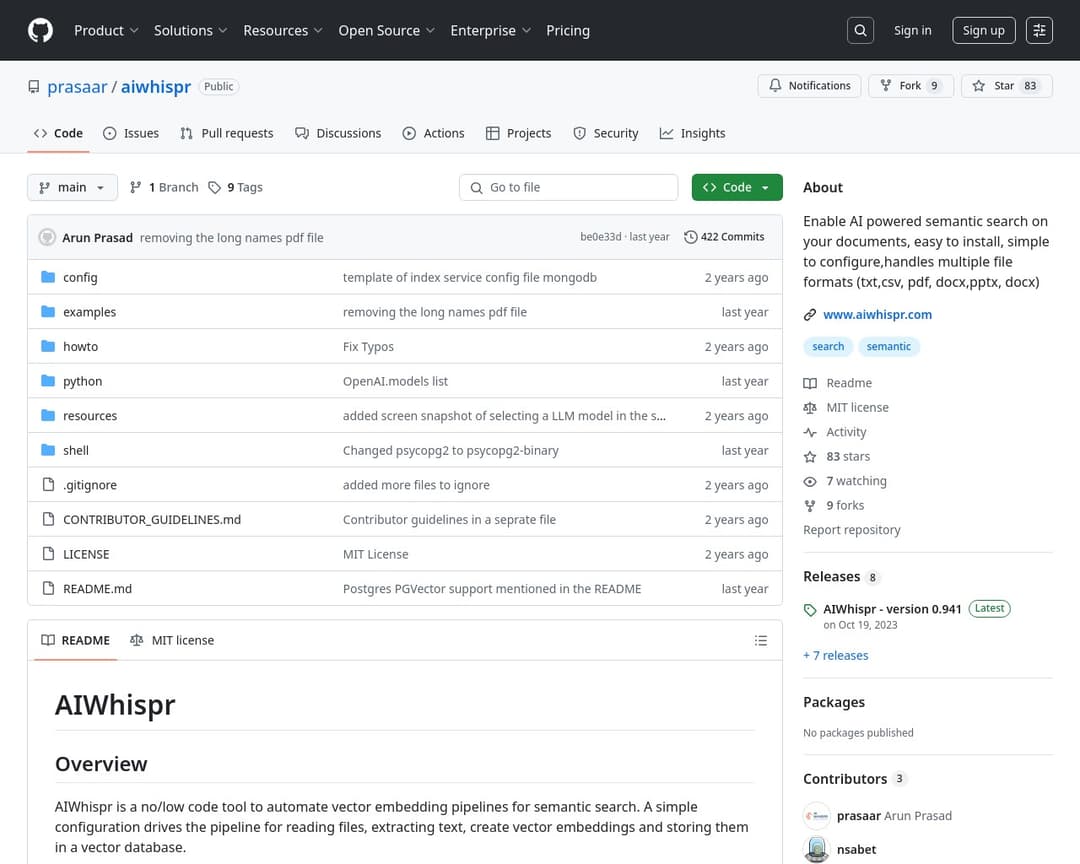Click Arun Prasad's commit avatar
Screen dimensions: 1080x864
point(47,237)
